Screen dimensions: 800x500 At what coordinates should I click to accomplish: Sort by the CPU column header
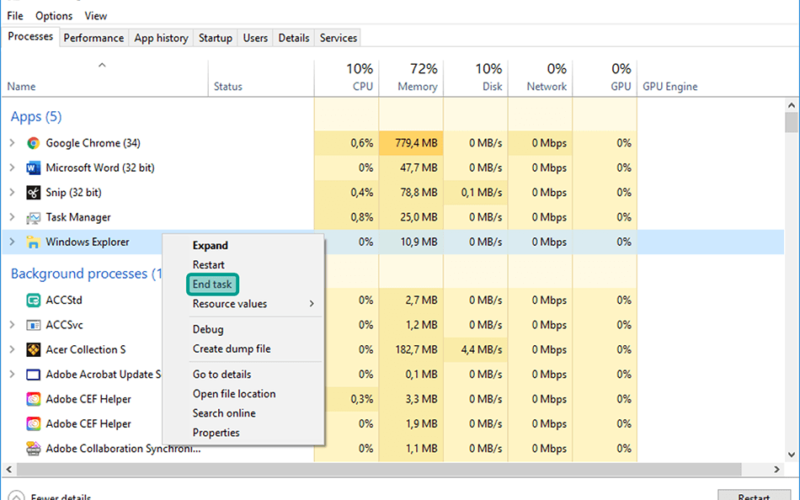pyautogui.click(x=347, y=78)
